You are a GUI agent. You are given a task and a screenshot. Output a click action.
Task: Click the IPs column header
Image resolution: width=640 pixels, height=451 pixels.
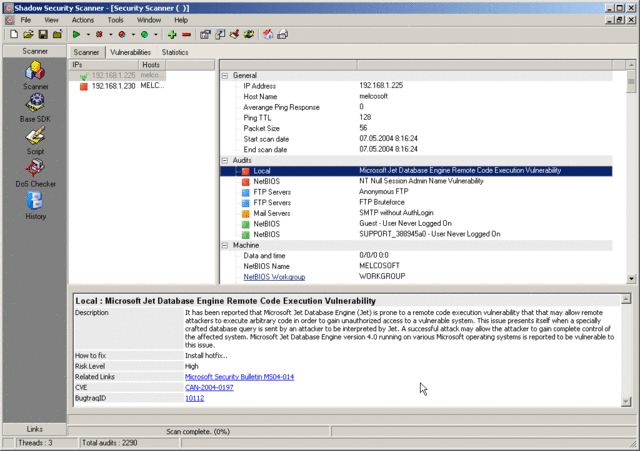point(104,65)
